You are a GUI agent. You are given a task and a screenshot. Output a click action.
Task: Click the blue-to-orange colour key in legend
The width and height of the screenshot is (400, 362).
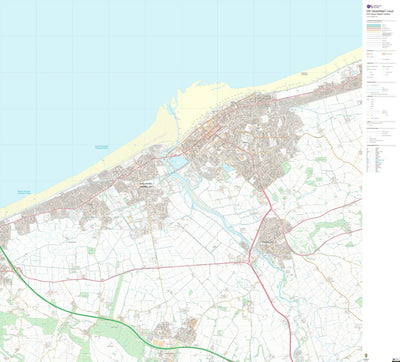coord(373,29)
